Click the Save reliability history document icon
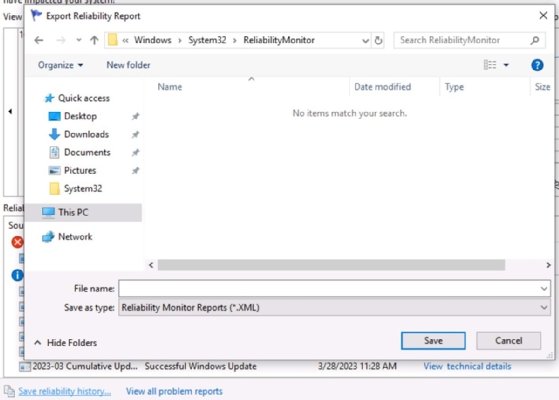 click(9, 391)
